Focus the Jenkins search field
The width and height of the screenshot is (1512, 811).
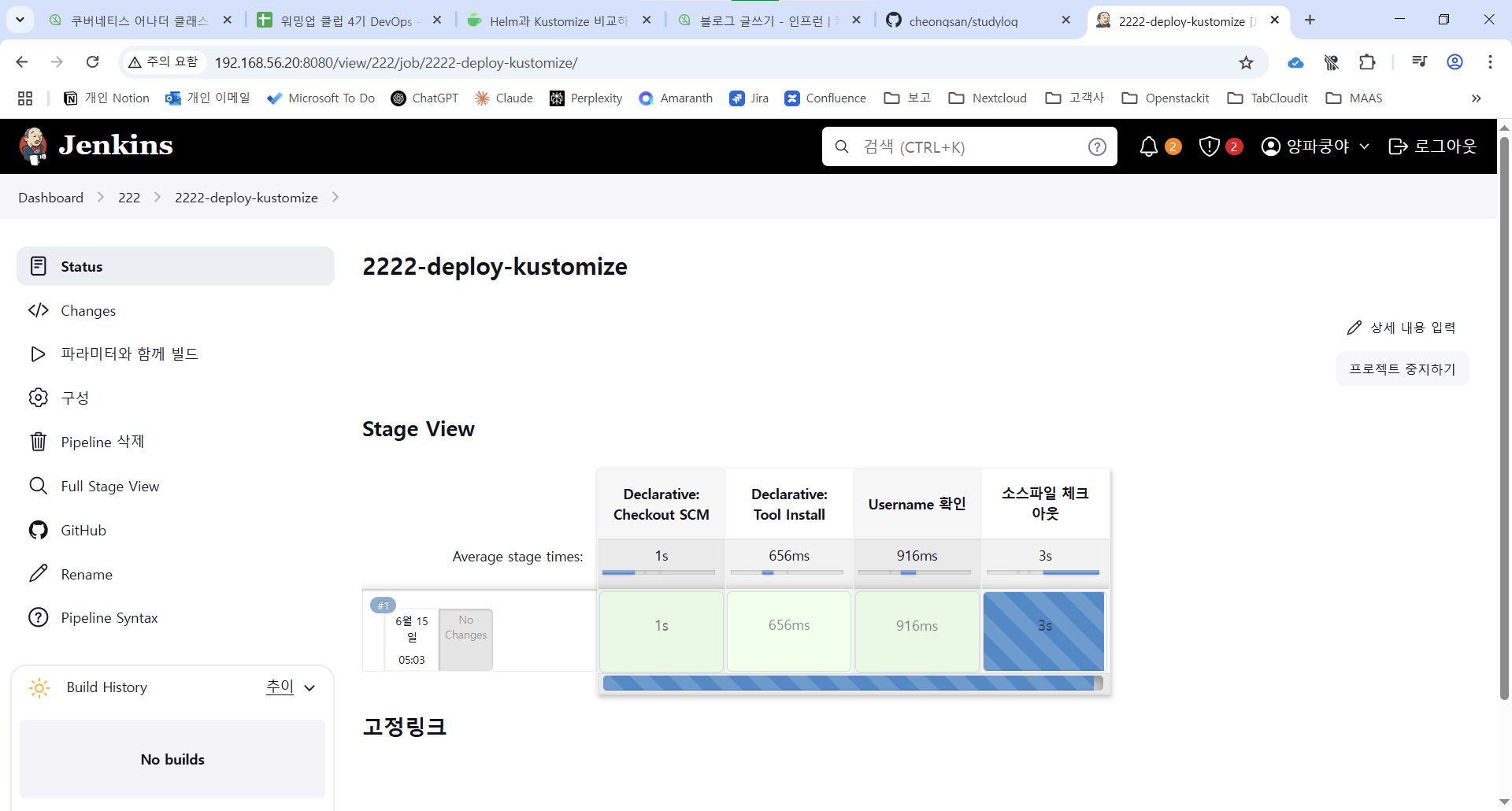[x=969, y=146]
